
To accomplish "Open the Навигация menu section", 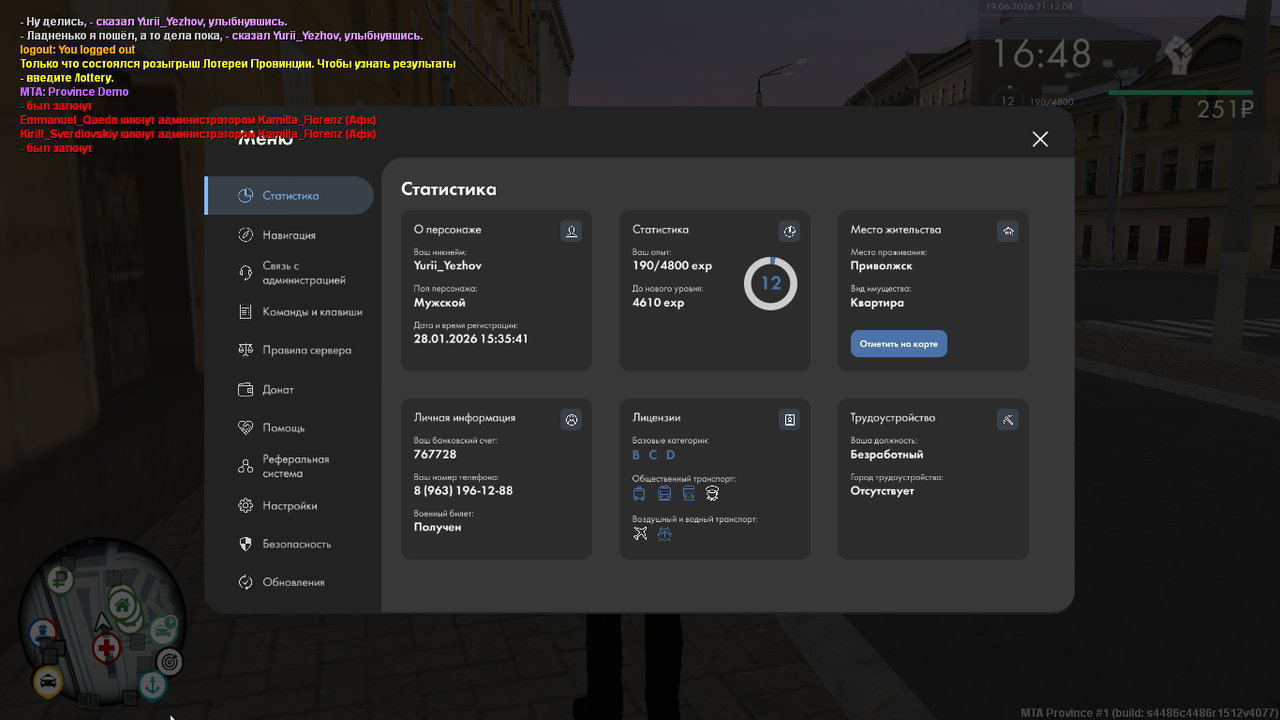I will click(290, 235).
